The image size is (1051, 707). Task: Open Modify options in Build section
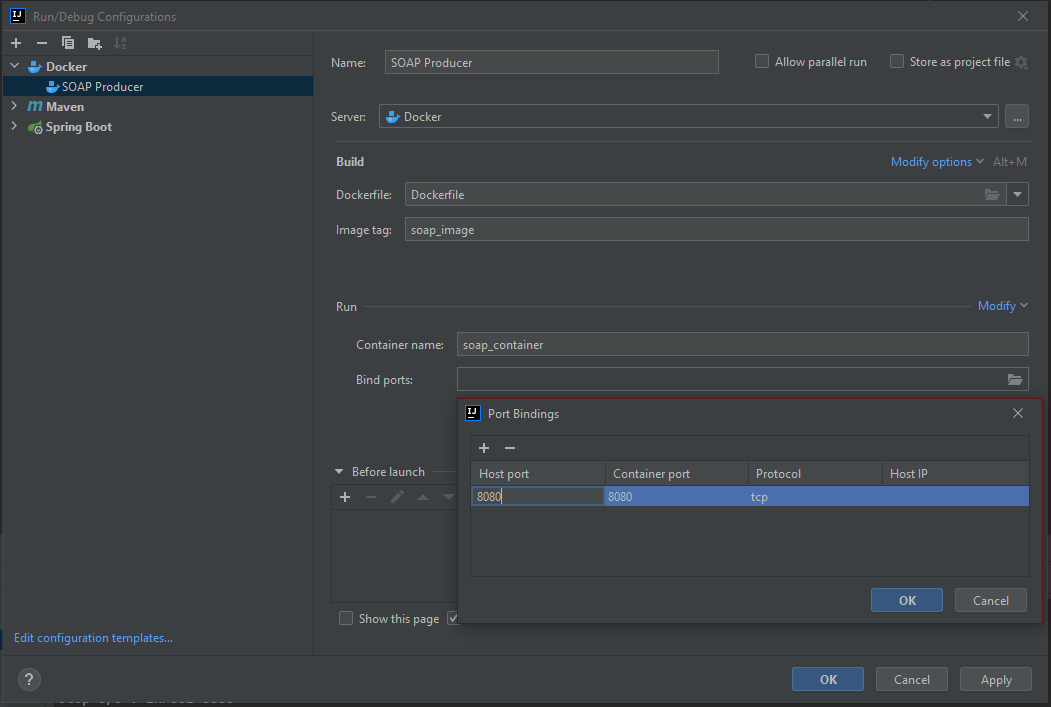click(x=936, y=162)
